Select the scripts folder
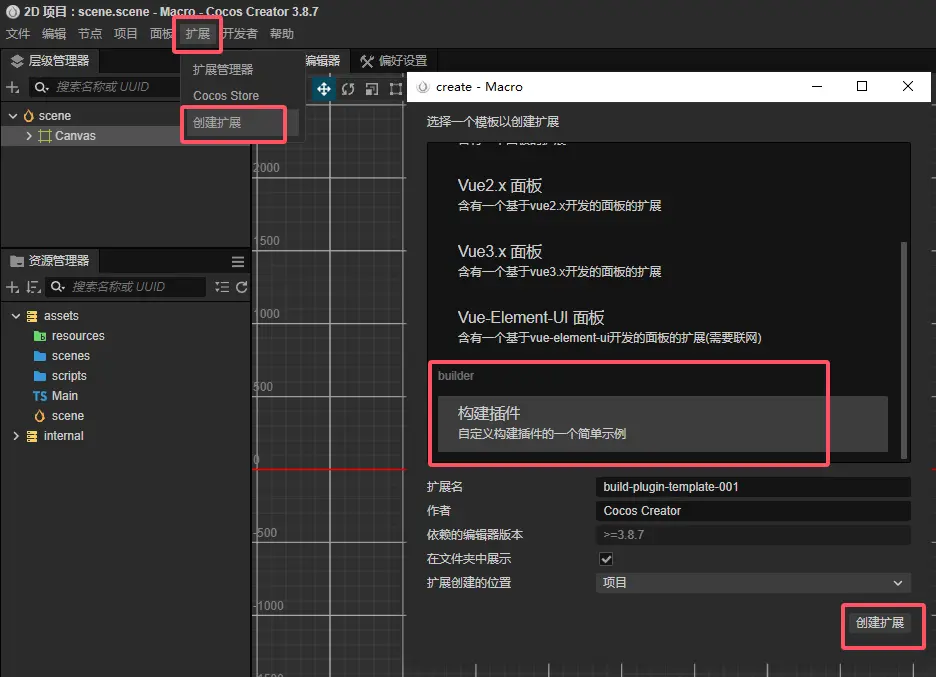The width and height of the screenshot is (936, 677). point(69,376)
